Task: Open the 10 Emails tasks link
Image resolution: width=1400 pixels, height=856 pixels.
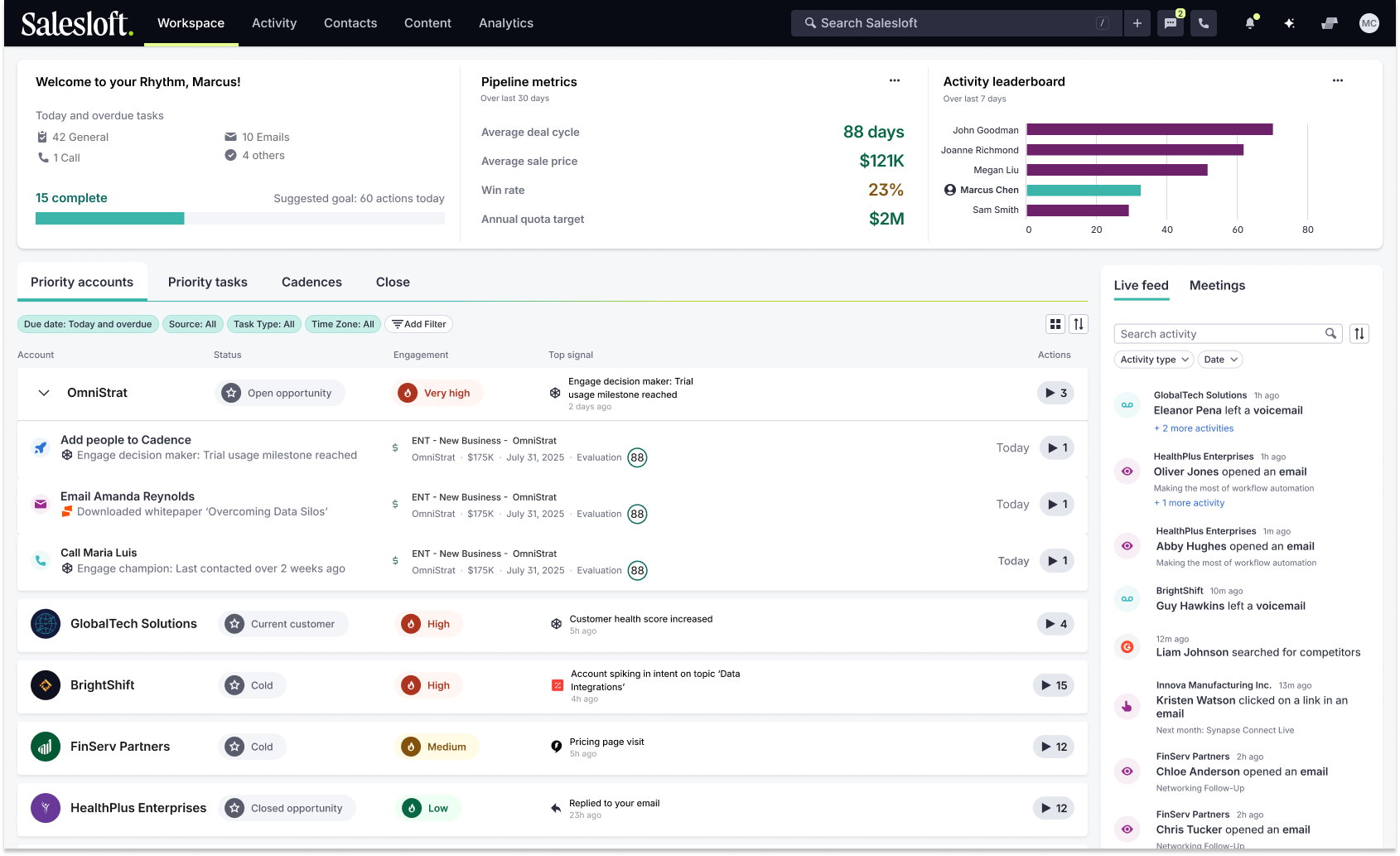Action: coord(257,137)
